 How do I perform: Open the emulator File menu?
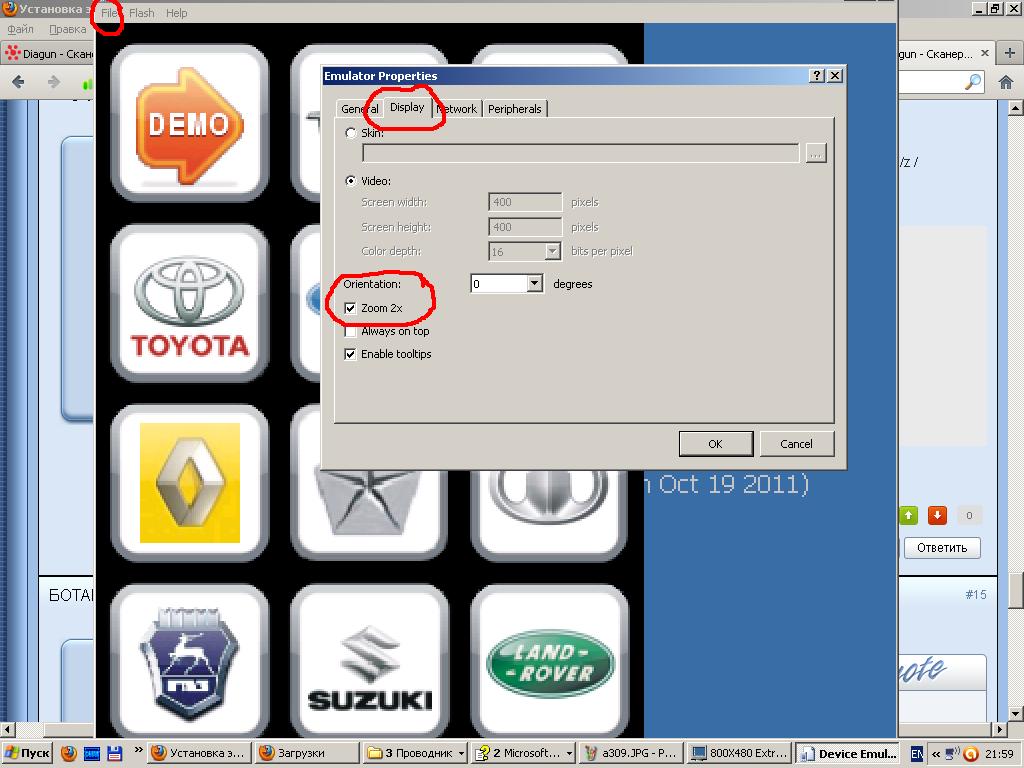click(x=108, y=13)
